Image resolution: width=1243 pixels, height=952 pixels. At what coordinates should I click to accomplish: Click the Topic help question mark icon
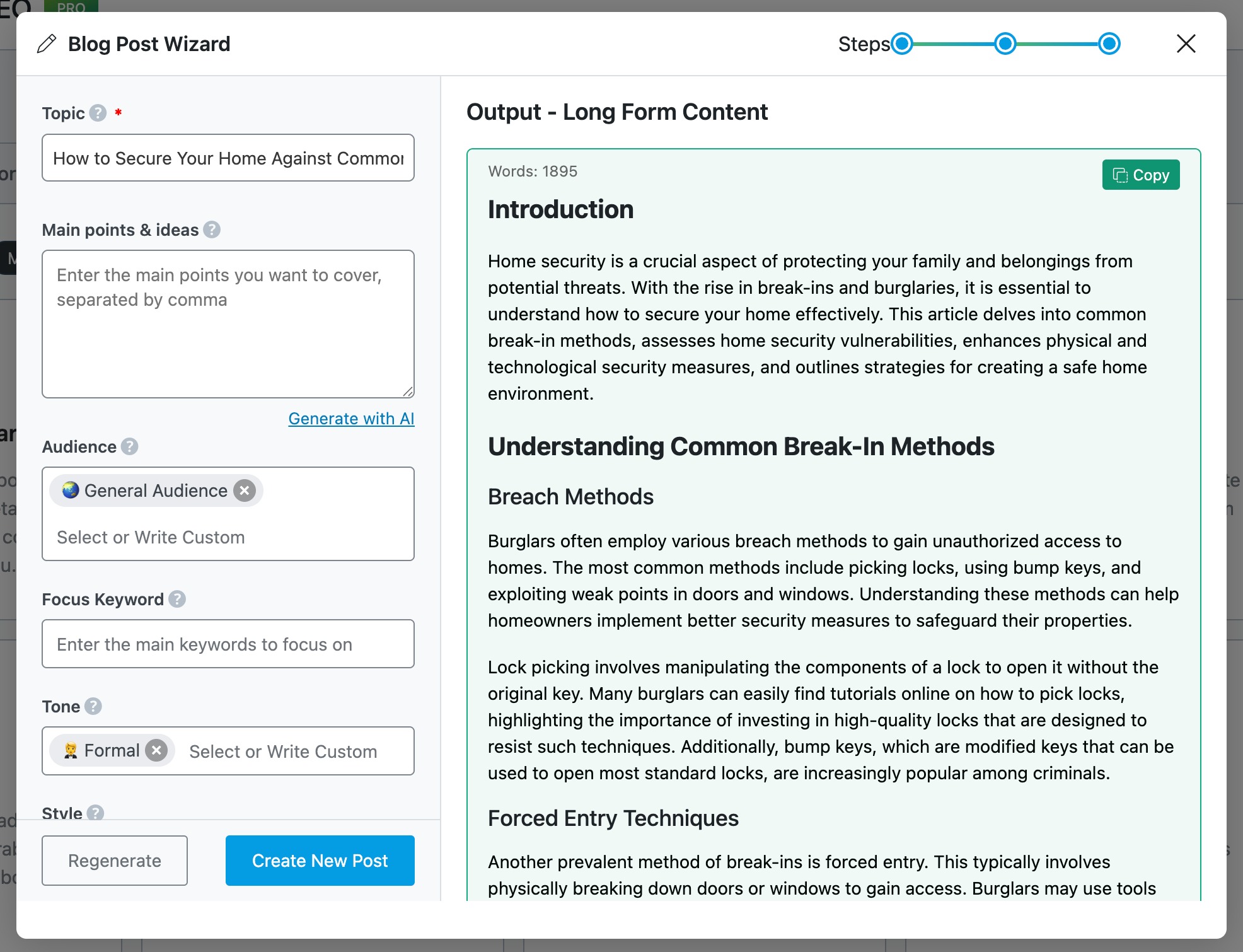coord(98,113)
